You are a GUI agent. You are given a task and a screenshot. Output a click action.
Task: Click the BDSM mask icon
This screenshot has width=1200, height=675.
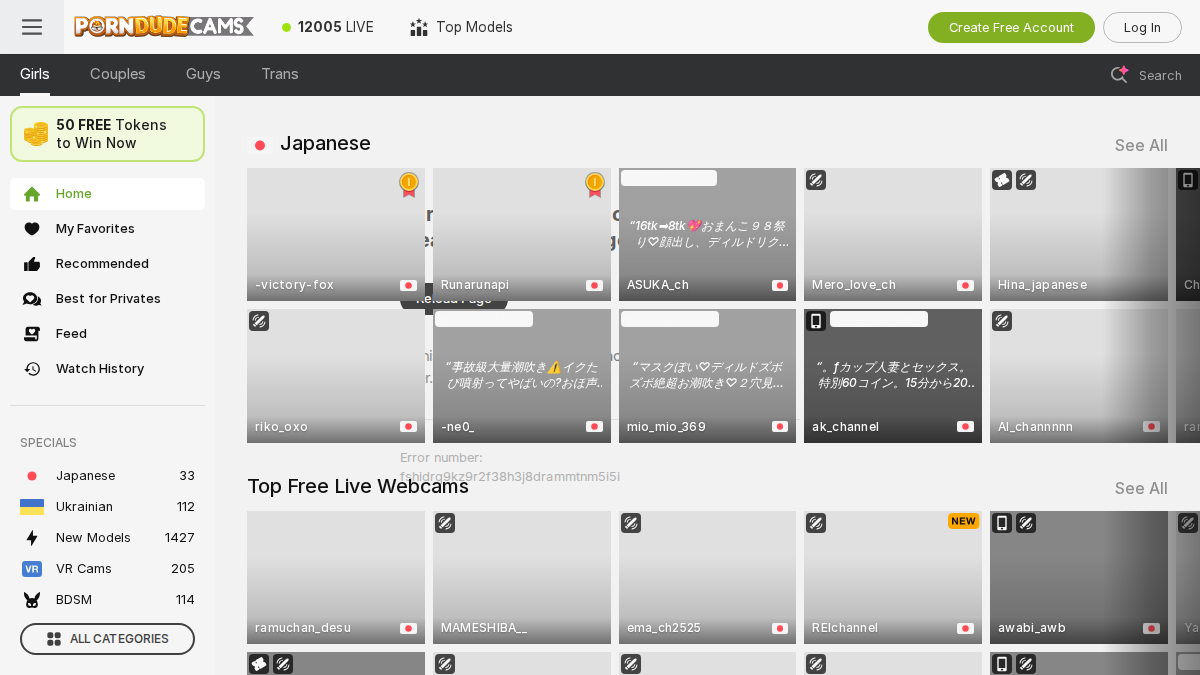[32, 600]
